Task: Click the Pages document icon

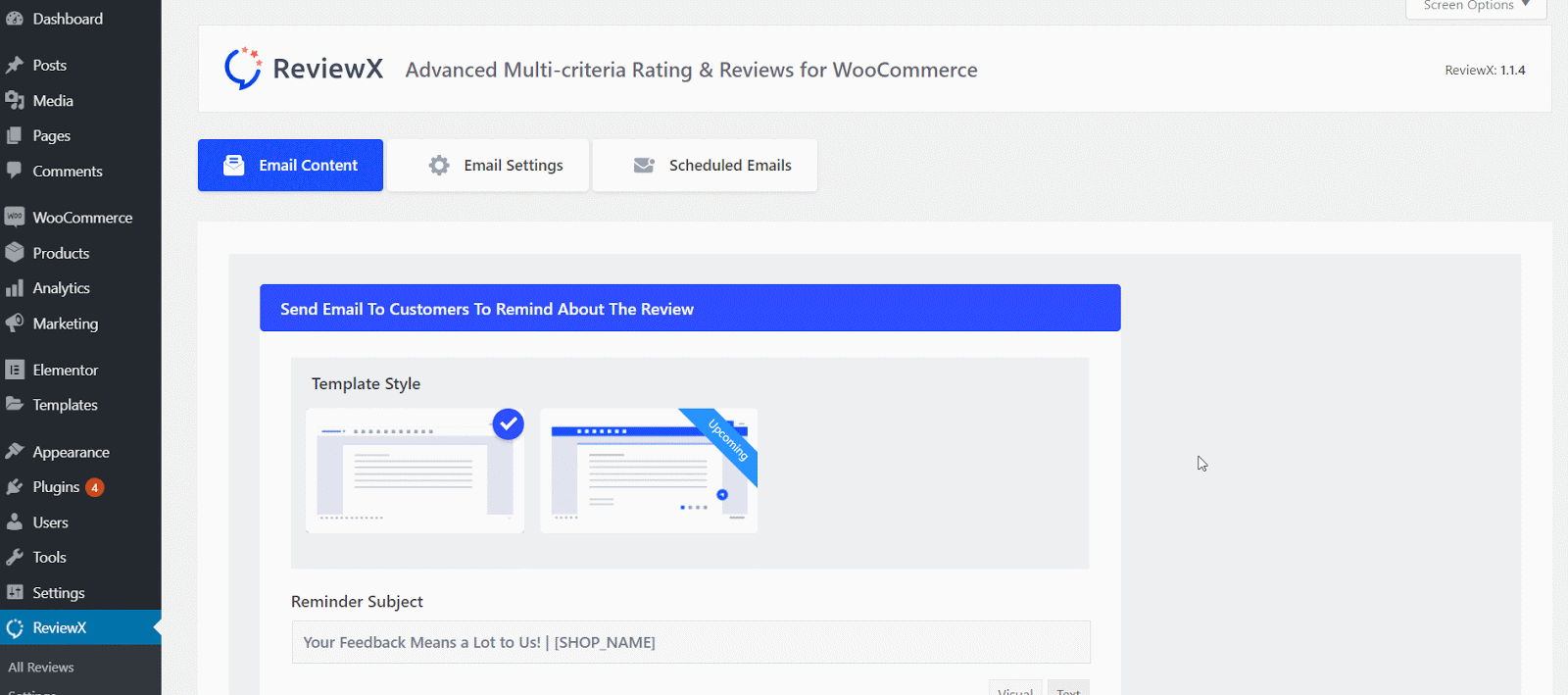Action: pyautogui.click(x=15, y=135)
